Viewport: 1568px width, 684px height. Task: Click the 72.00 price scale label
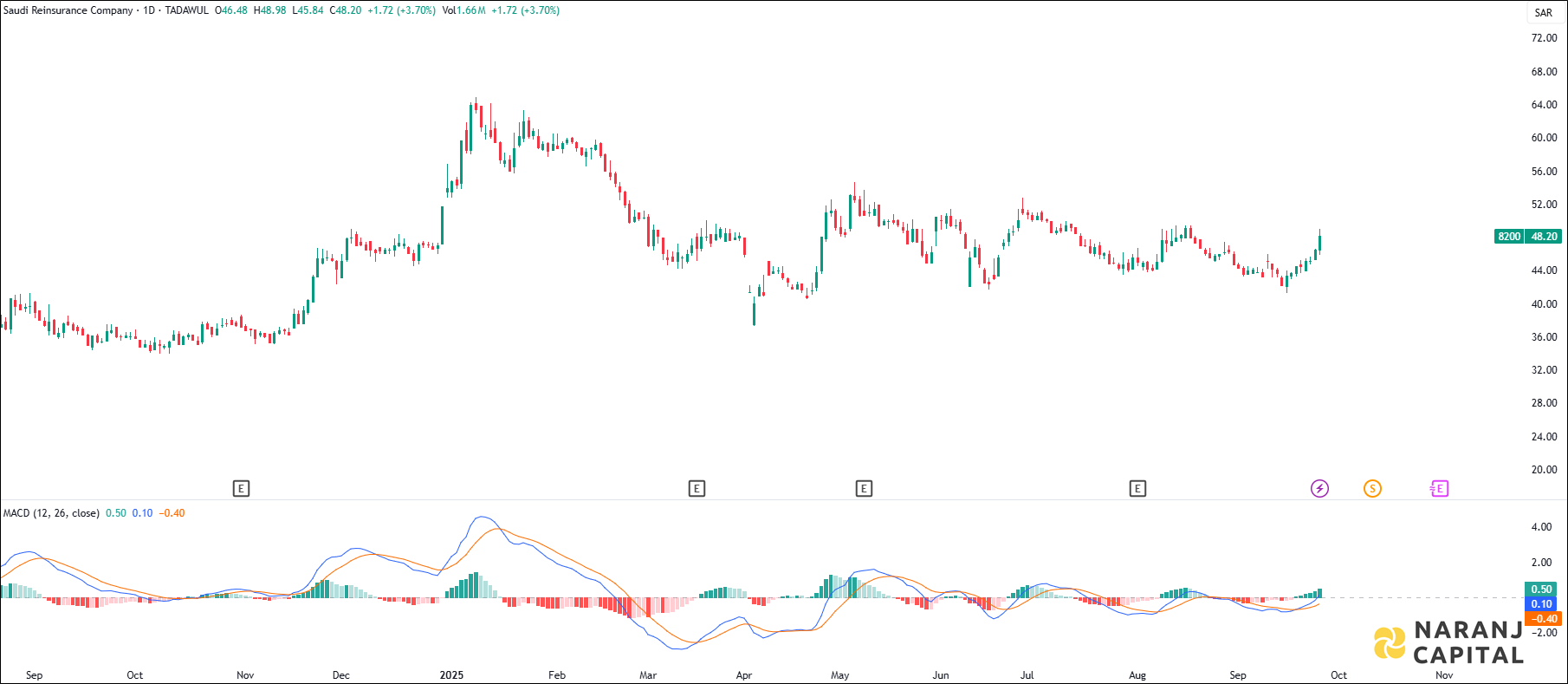pos(1544,38)
